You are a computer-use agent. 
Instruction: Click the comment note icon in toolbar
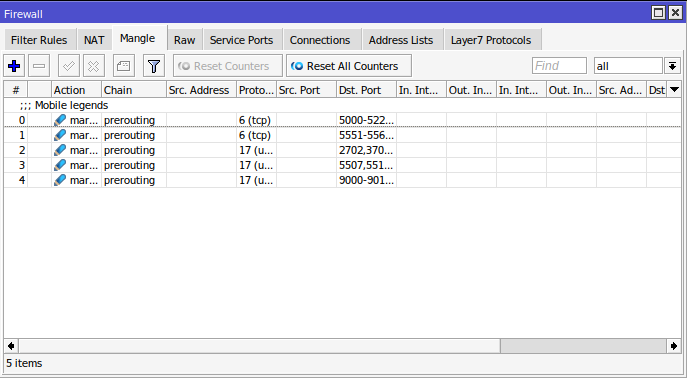tap(124, 66)
